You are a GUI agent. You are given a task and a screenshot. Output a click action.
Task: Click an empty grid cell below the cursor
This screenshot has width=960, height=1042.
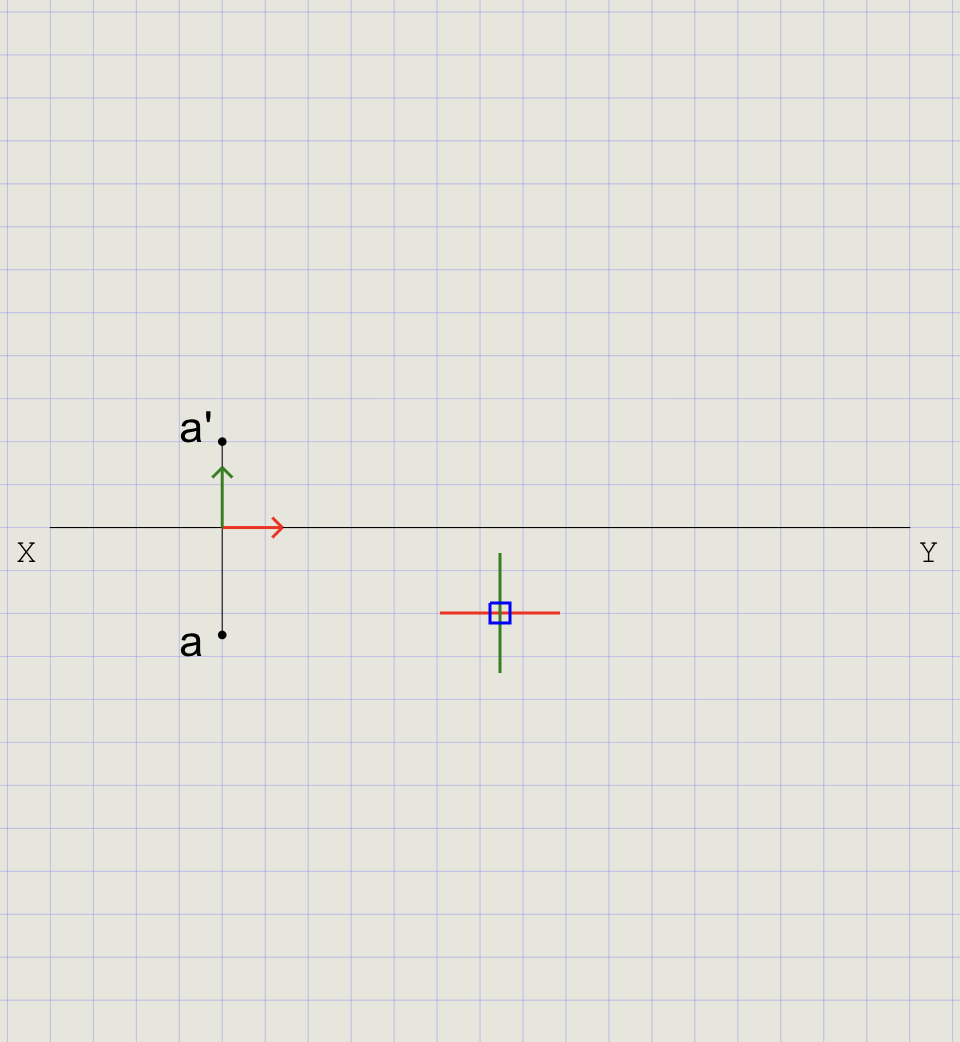click(x=500, y=720)
